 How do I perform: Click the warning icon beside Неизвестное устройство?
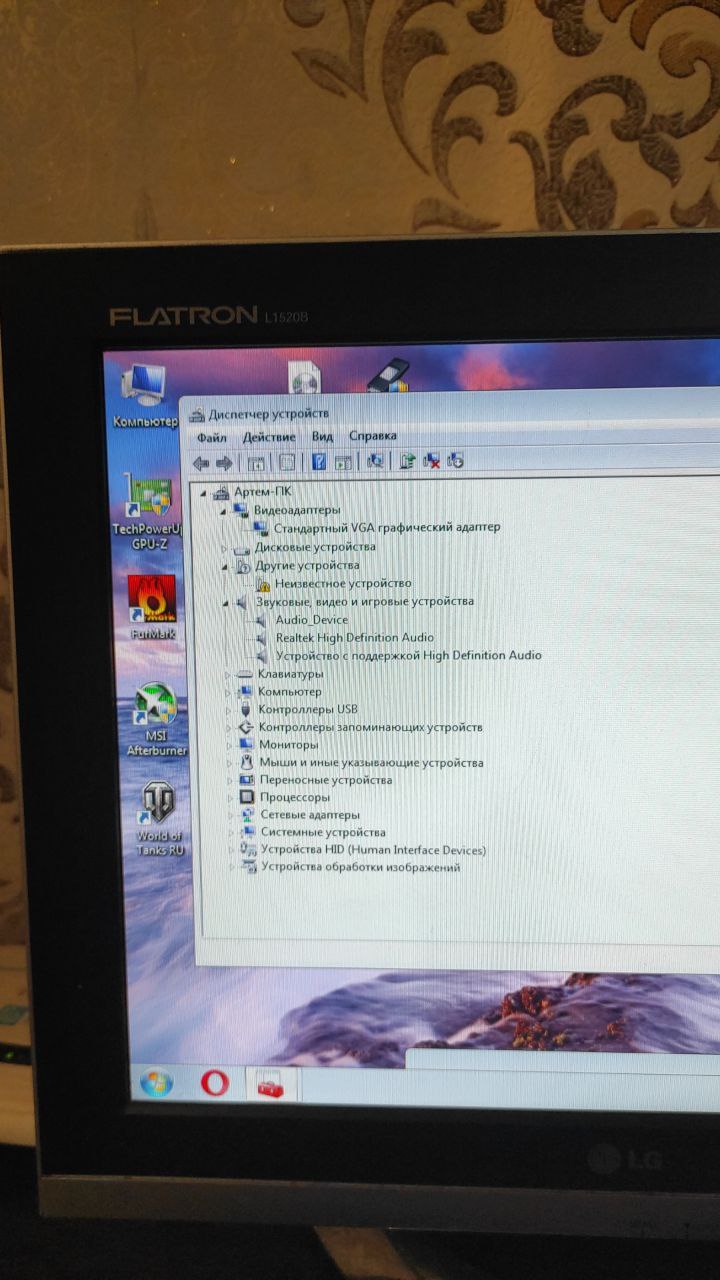pos(263,584)
